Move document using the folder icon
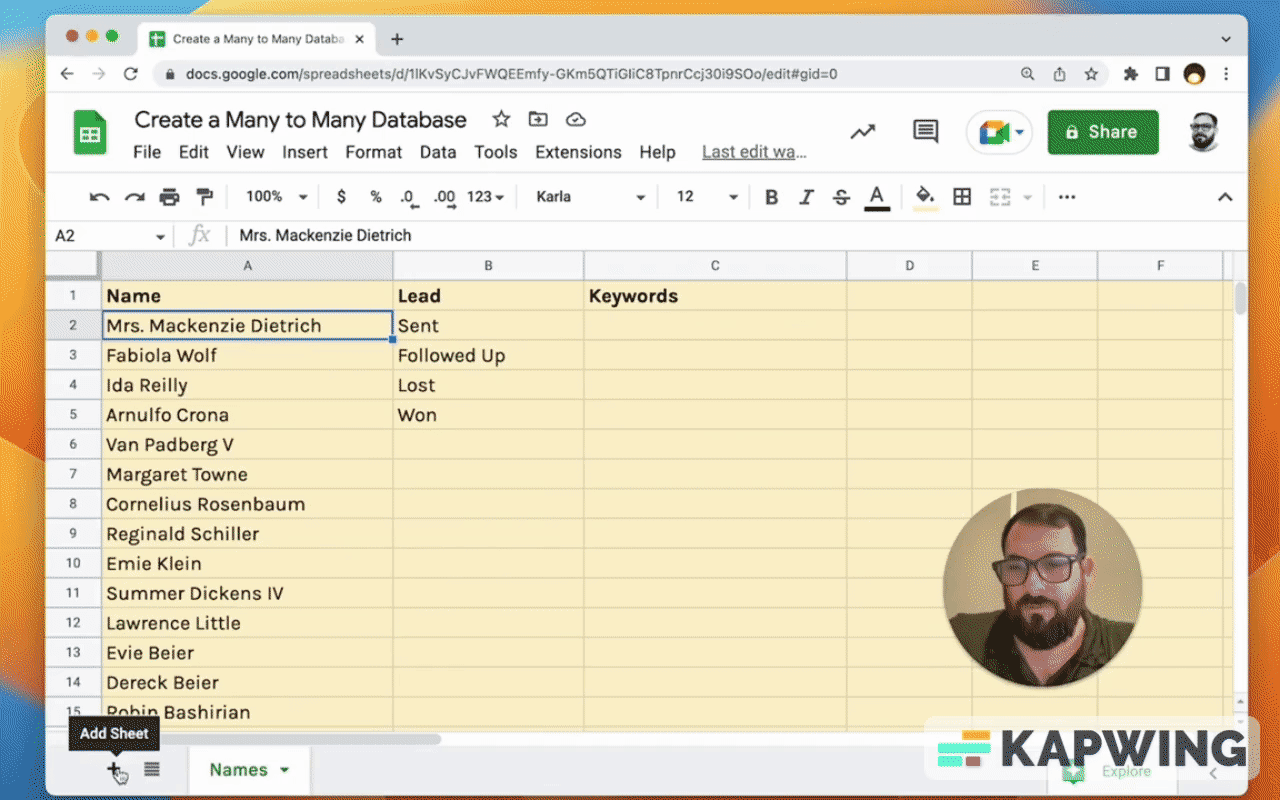Image resolution: width=1280 pixels, height=800 pixels. (x=538, y=120)
